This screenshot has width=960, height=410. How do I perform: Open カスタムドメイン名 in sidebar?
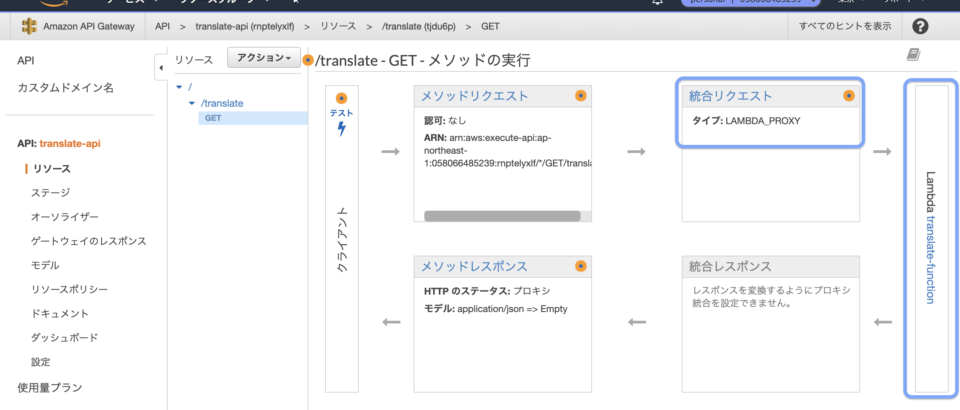point(66,88)
